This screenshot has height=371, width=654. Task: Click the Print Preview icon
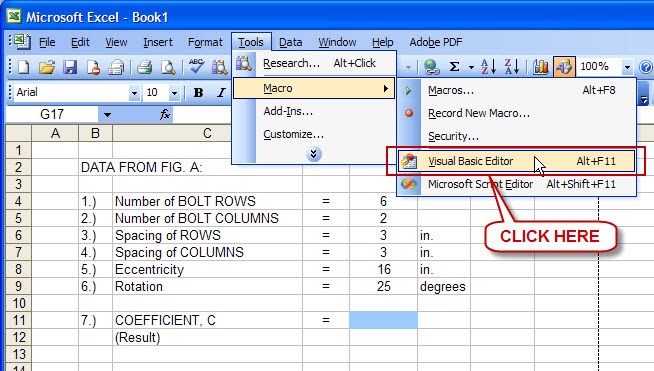coord(168,67)
